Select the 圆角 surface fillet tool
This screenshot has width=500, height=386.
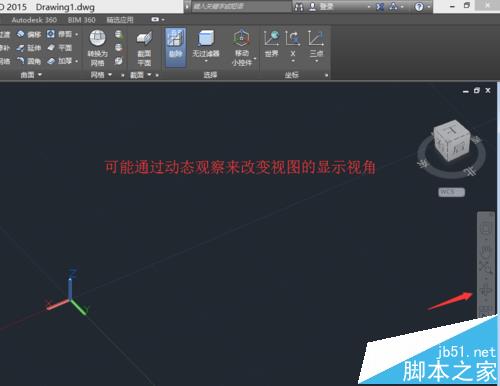pos(29,61)
